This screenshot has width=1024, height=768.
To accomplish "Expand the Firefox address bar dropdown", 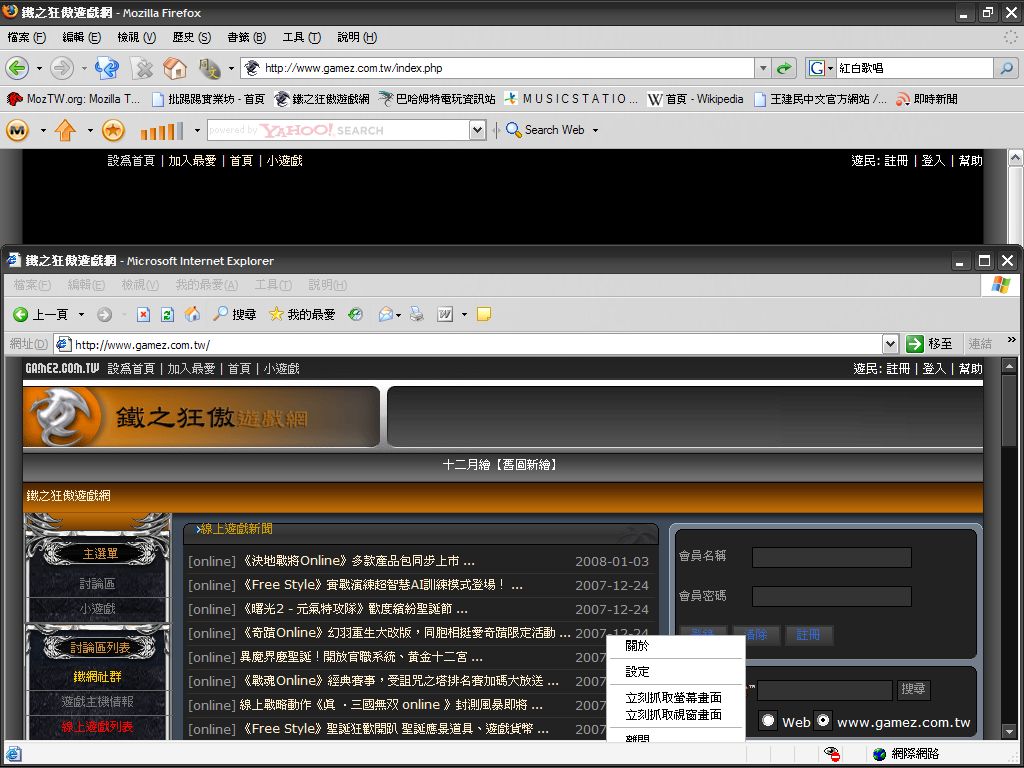I will point(763,68).
